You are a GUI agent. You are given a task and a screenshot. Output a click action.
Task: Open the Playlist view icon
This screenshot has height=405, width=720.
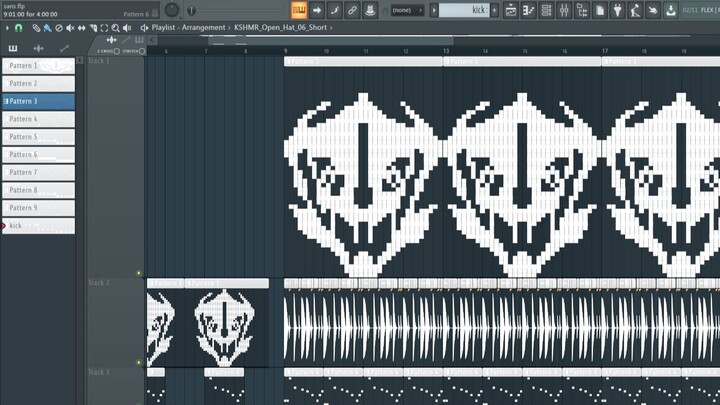click(x=511, y=10)
